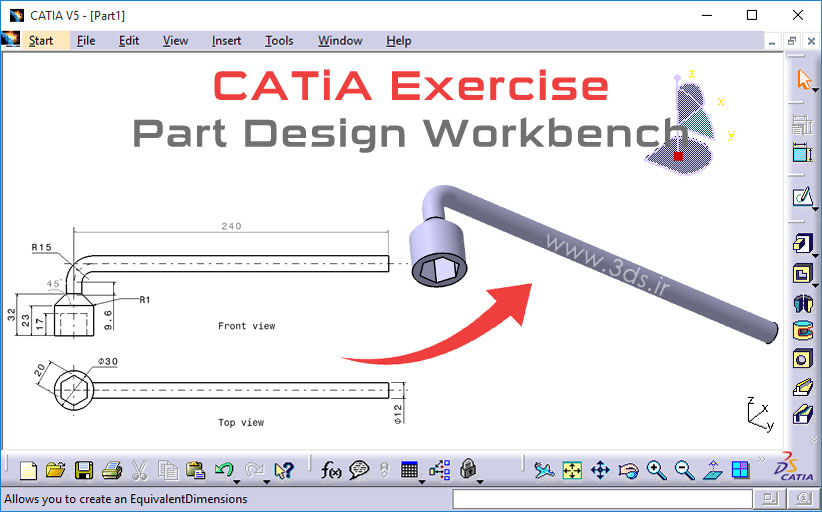Restore the Part1 document window

[x=792, y=41]
